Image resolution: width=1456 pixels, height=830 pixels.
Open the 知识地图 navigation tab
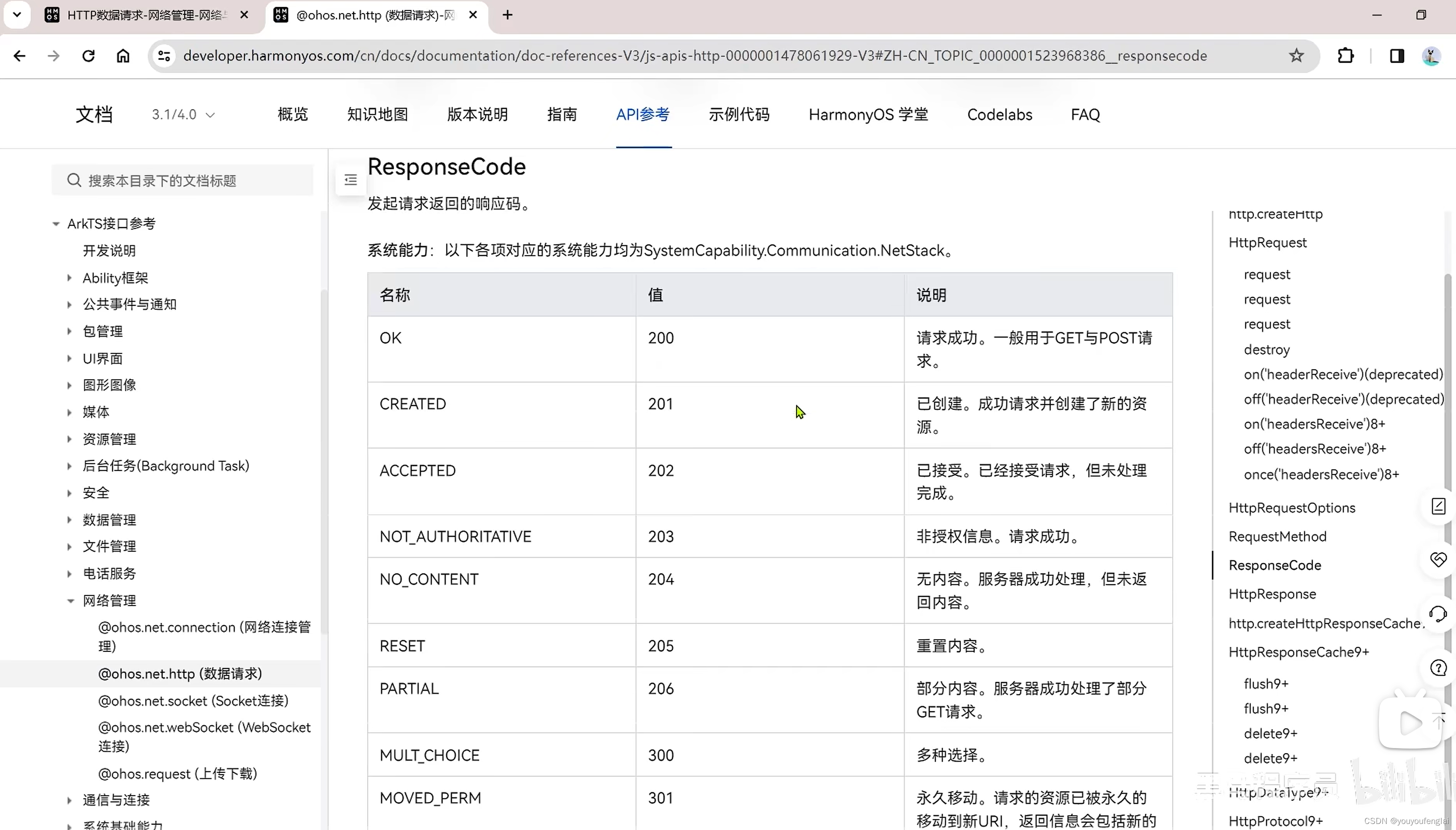click(378, 115)
